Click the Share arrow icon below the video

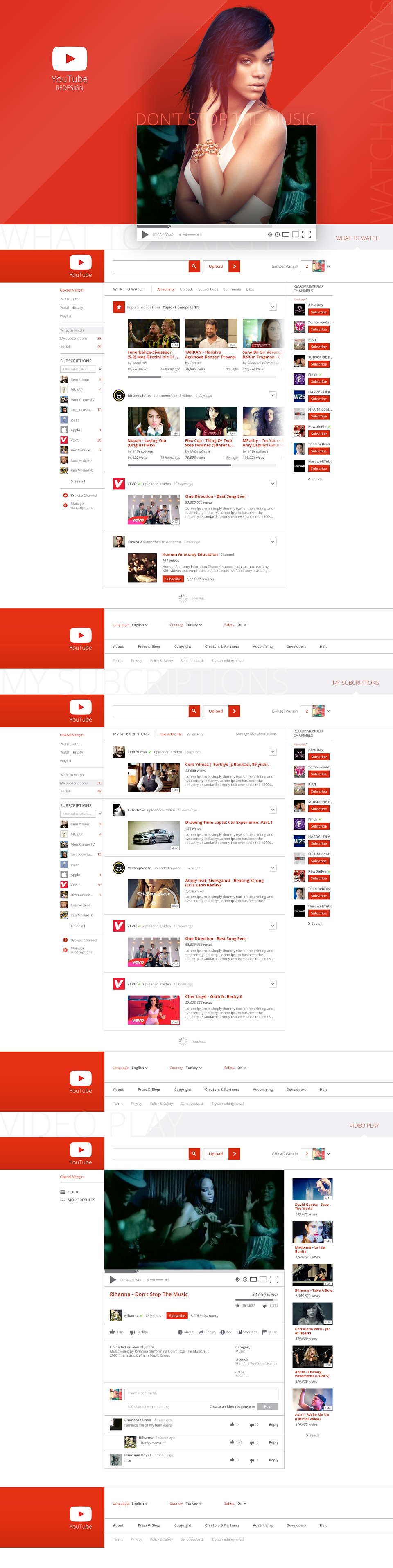tap(201, 1332)
